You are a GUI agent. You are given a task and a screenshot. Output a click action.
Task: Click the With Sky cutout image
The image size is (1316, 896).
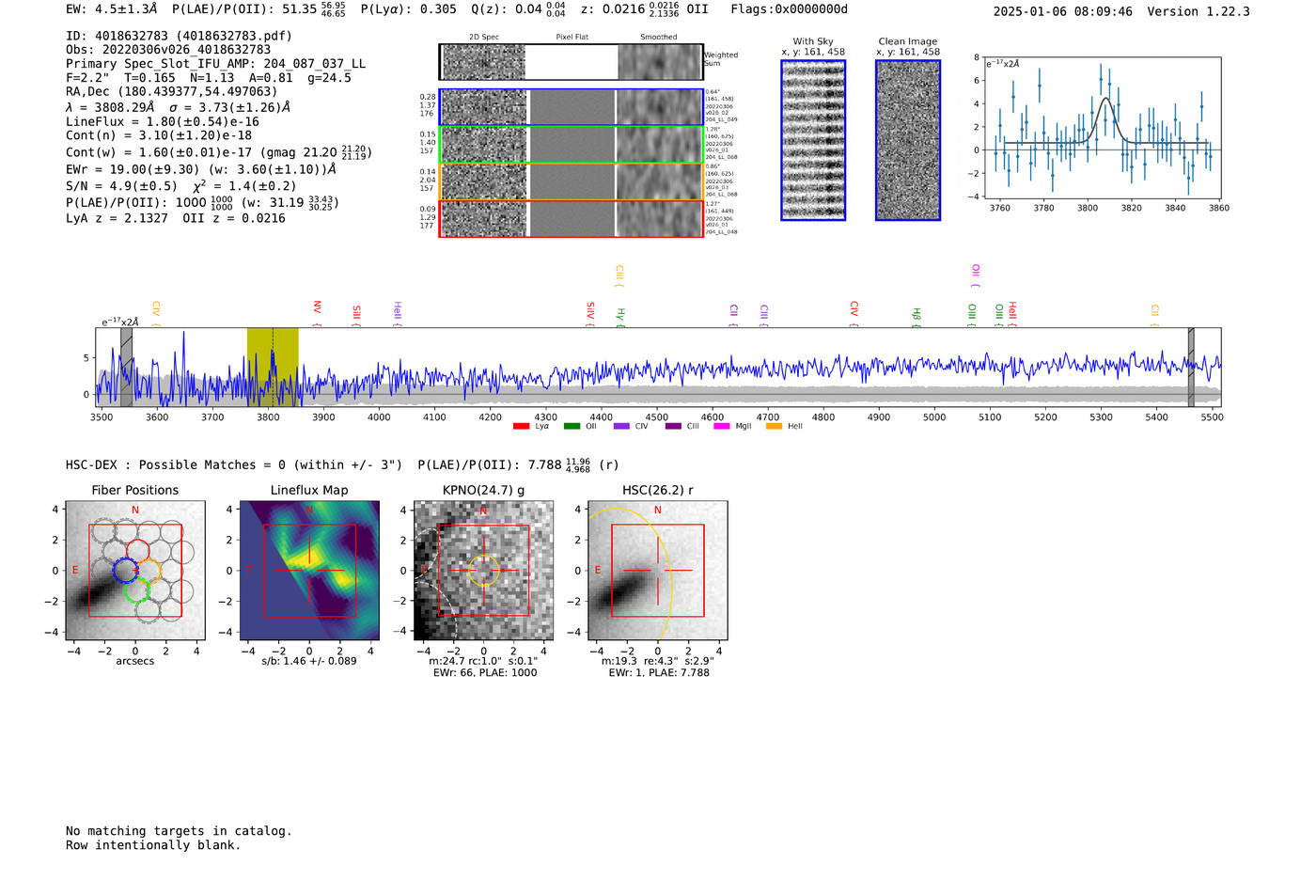(x=813, y=140)
